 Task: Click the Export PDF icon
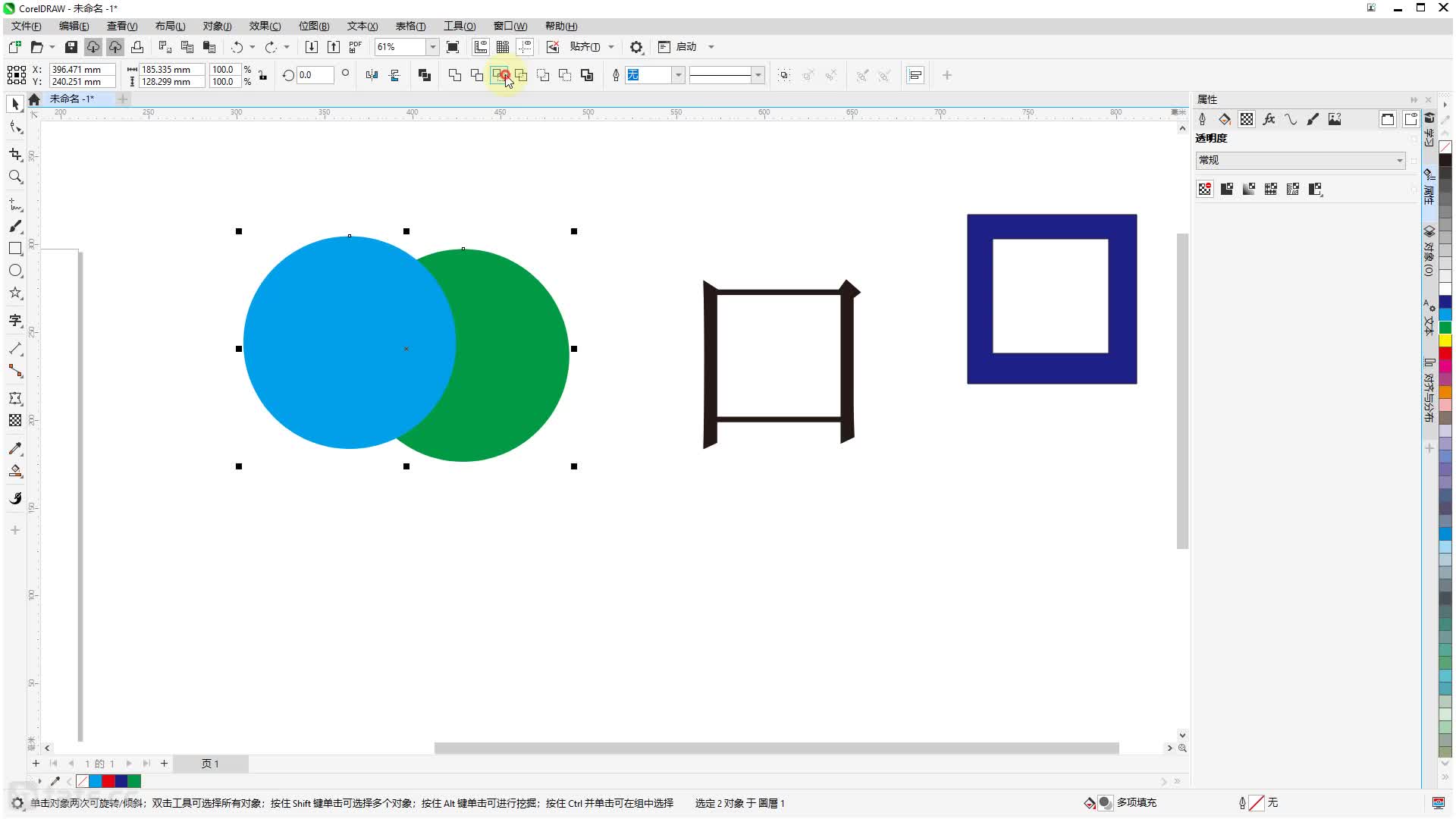pos(356,47)
